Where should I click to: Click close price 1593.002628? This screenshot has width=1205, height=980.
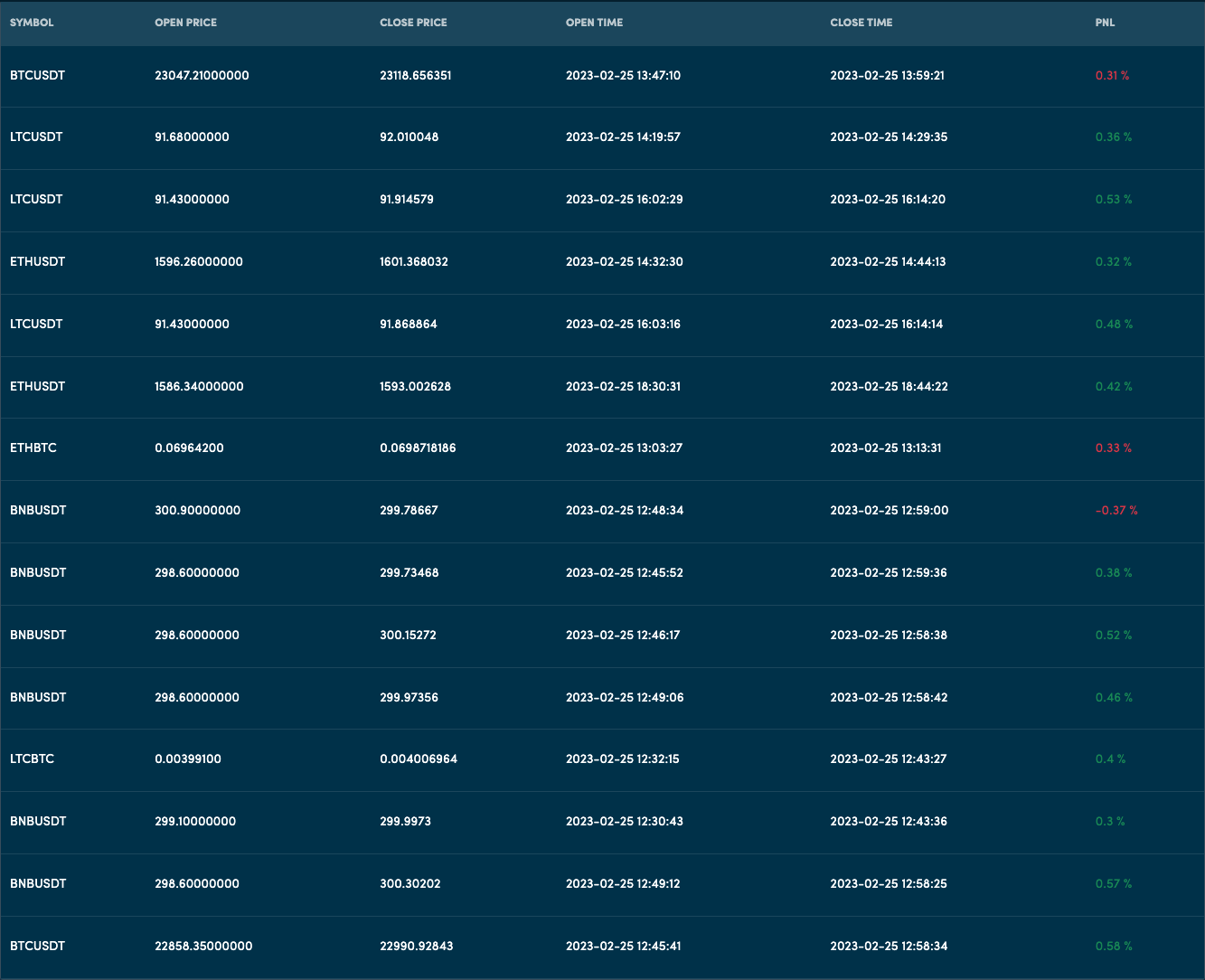click(415, 386)
